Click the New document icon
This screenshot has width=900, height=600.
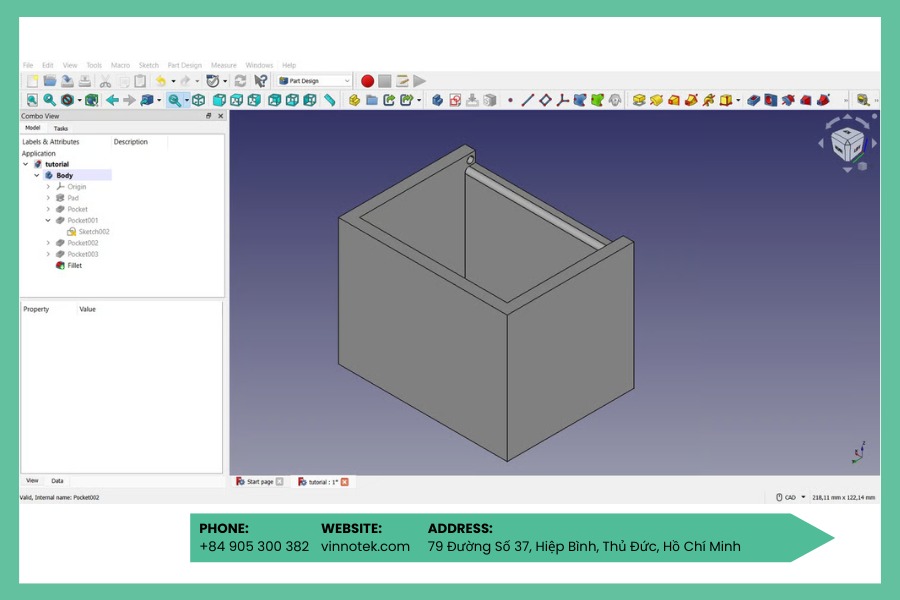[x=33, y=81]
